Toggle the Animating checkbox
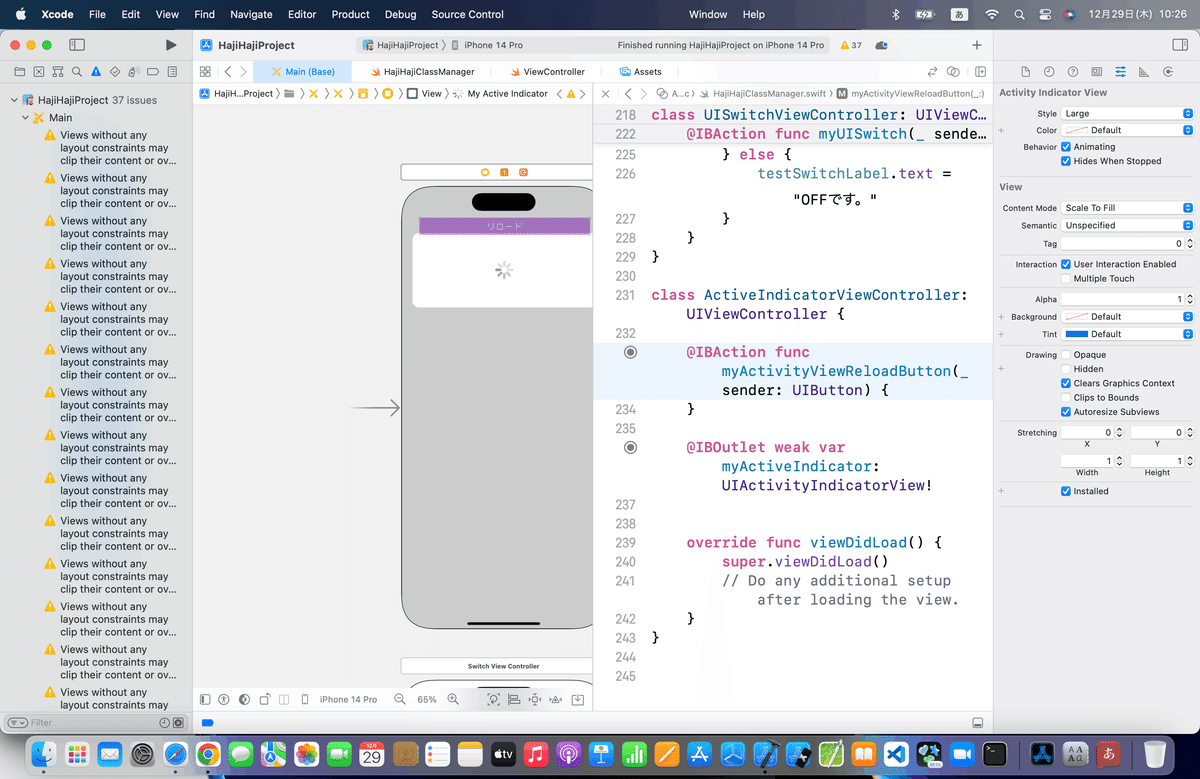This screenshot has height=779, width=1200. [1066, 146]
